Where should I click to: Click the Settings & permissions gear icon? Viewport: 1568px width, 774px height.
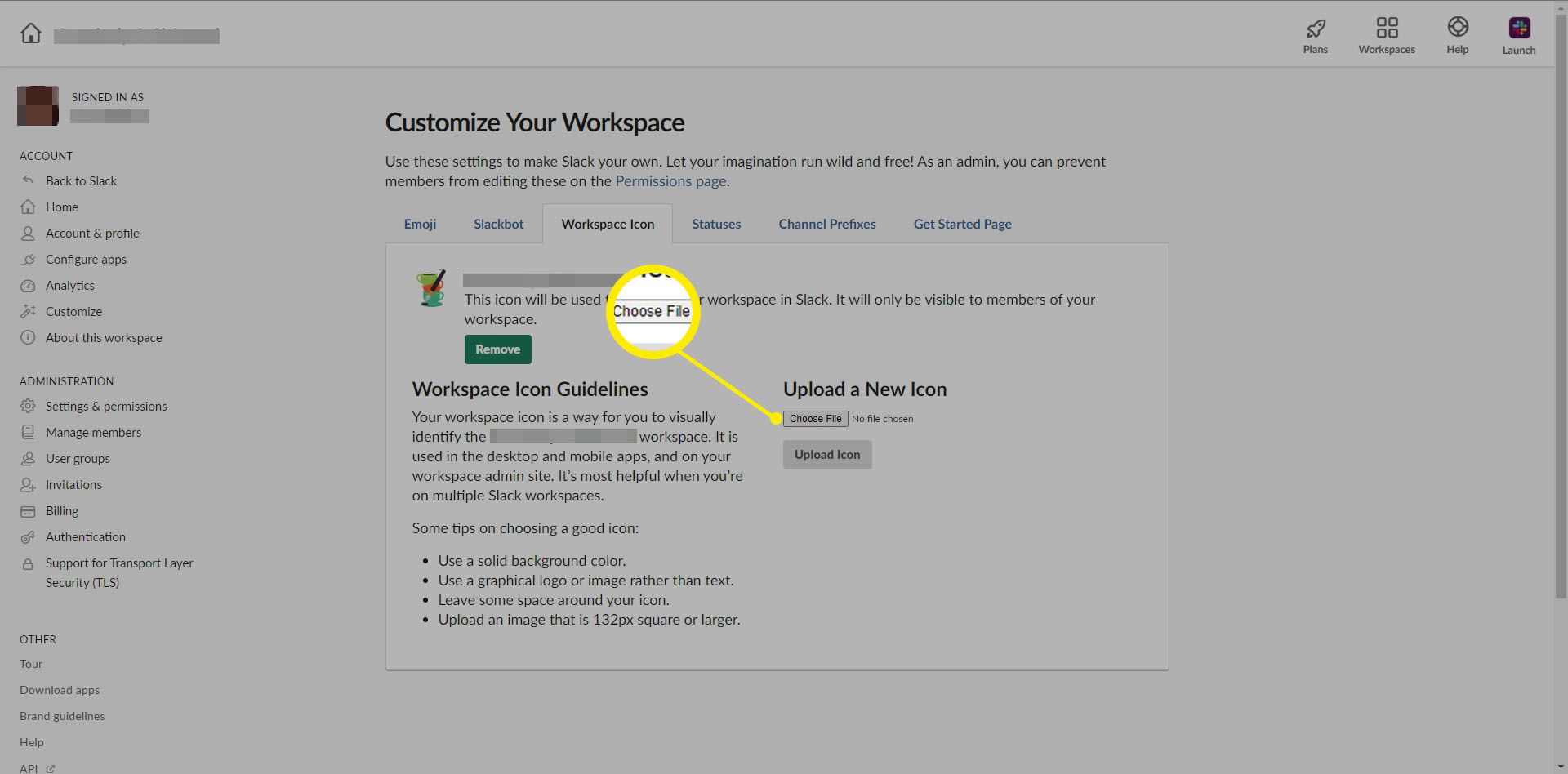pos(28,407)
